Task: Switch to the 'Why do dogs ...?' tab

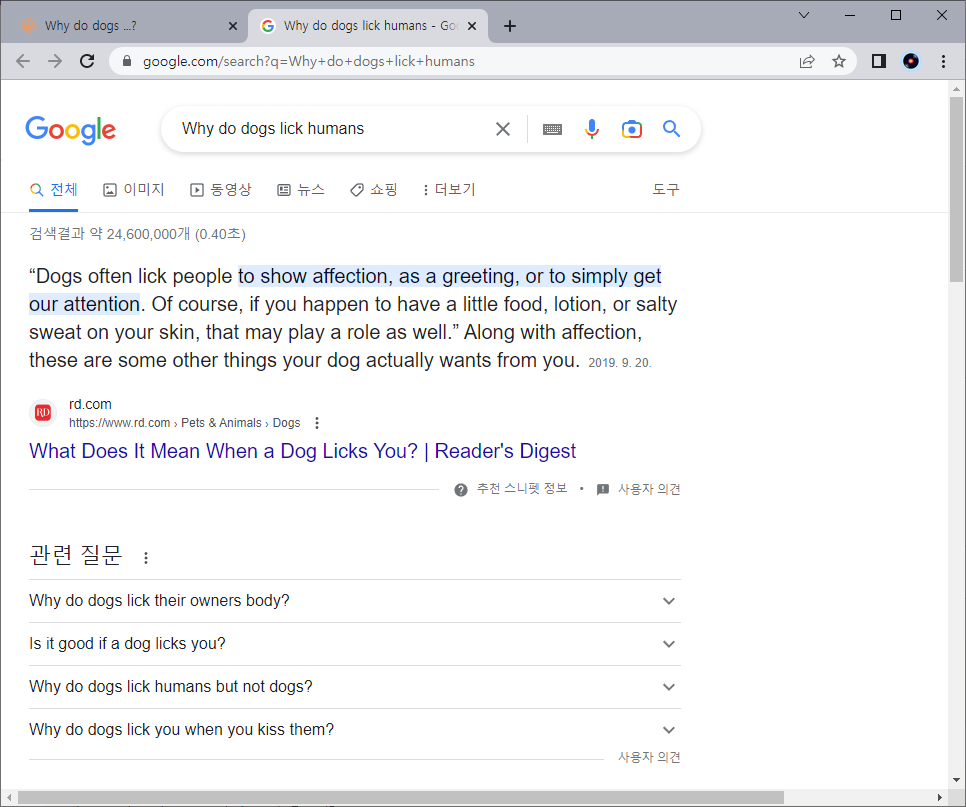Action: [x=122, y=26]
